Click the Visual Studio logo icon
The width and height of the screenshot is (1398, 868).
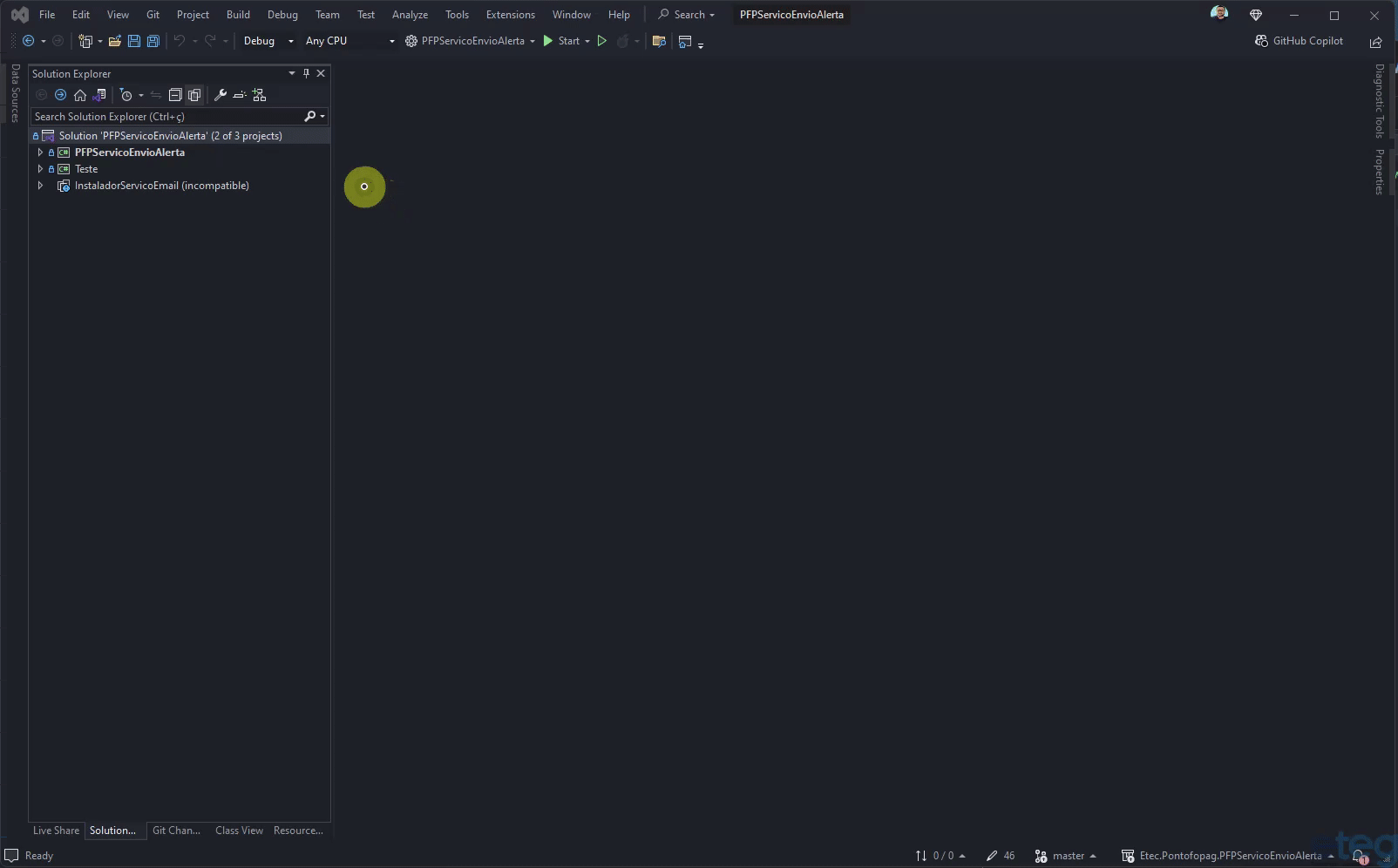point(19,15)
